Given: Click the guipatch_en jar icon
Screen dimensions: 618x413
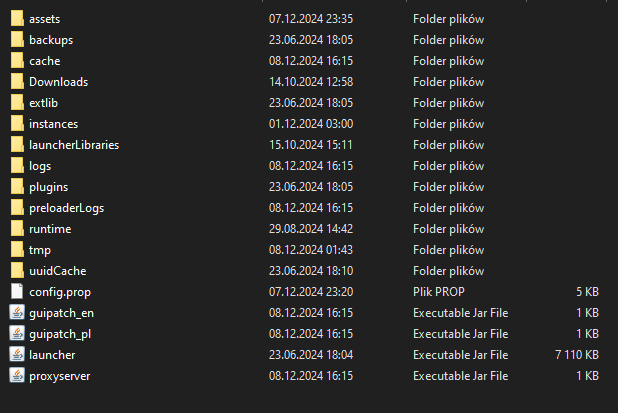Looking at the screenshot, I should pyautogui.click(x=16, y=312).
